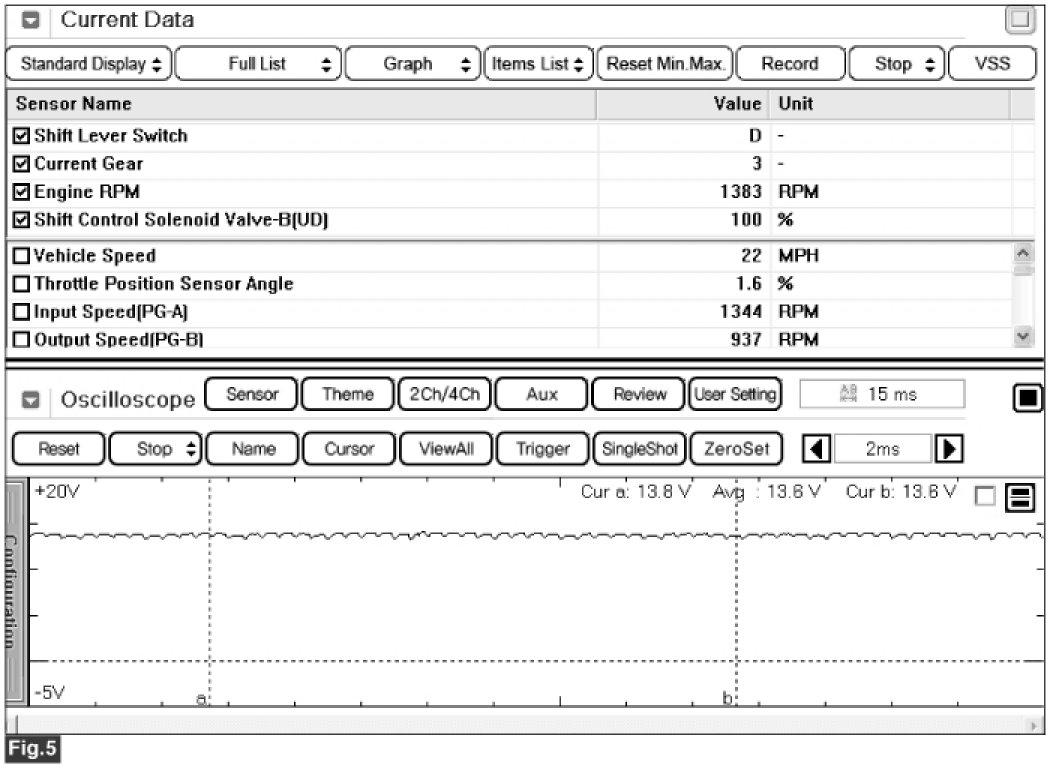Click the channel list icon on waveform

click(x=1021, y=497)
